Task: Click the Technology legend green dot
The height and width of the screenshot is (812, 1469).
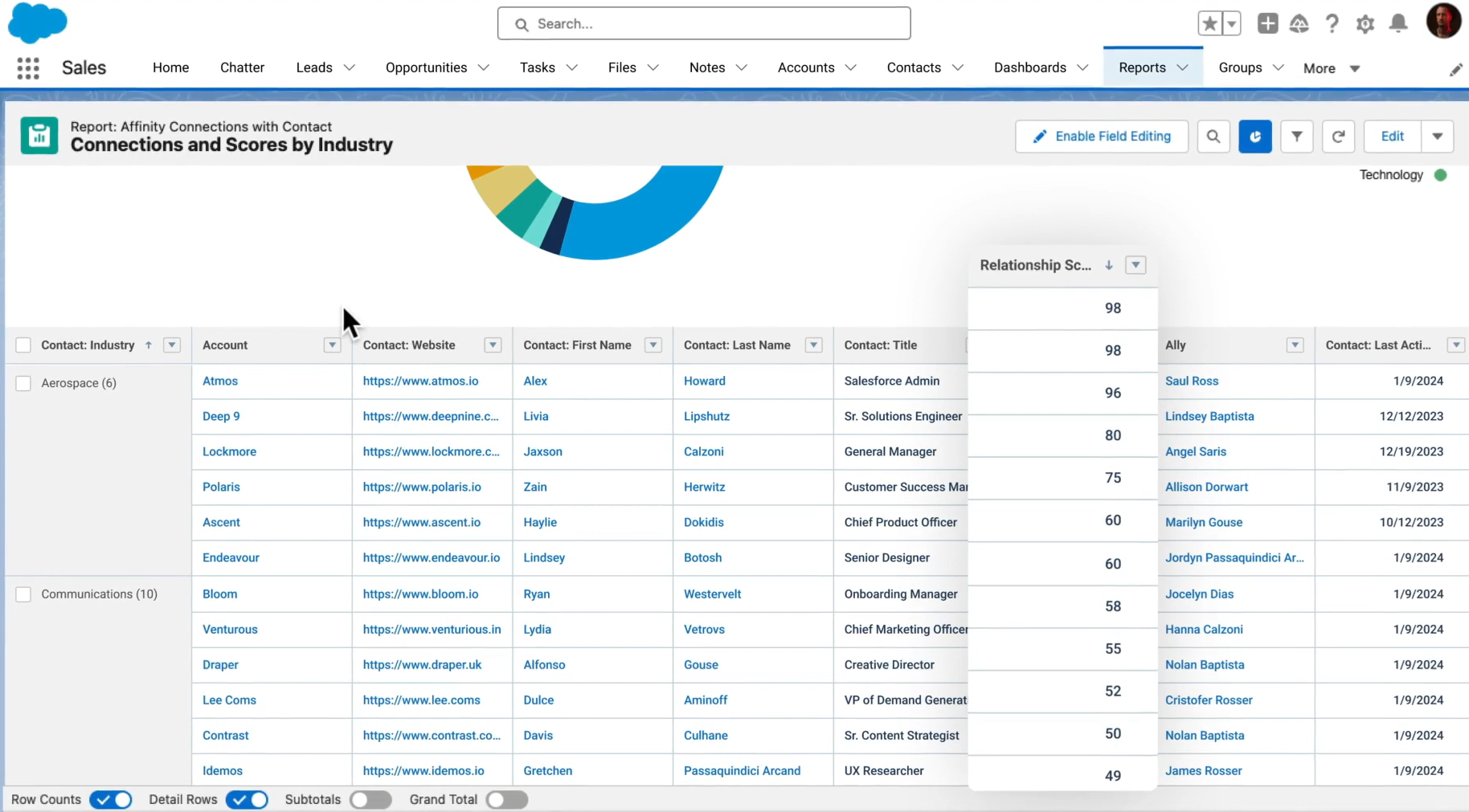Action: tap(1440, 175)
